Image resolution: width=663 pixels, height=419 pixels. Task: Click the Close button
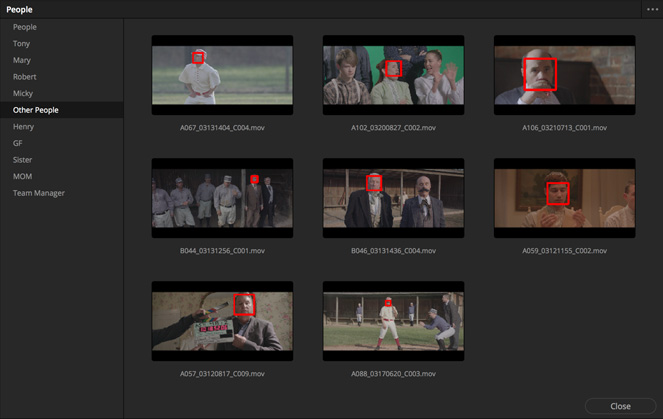(x=620, y=406)
